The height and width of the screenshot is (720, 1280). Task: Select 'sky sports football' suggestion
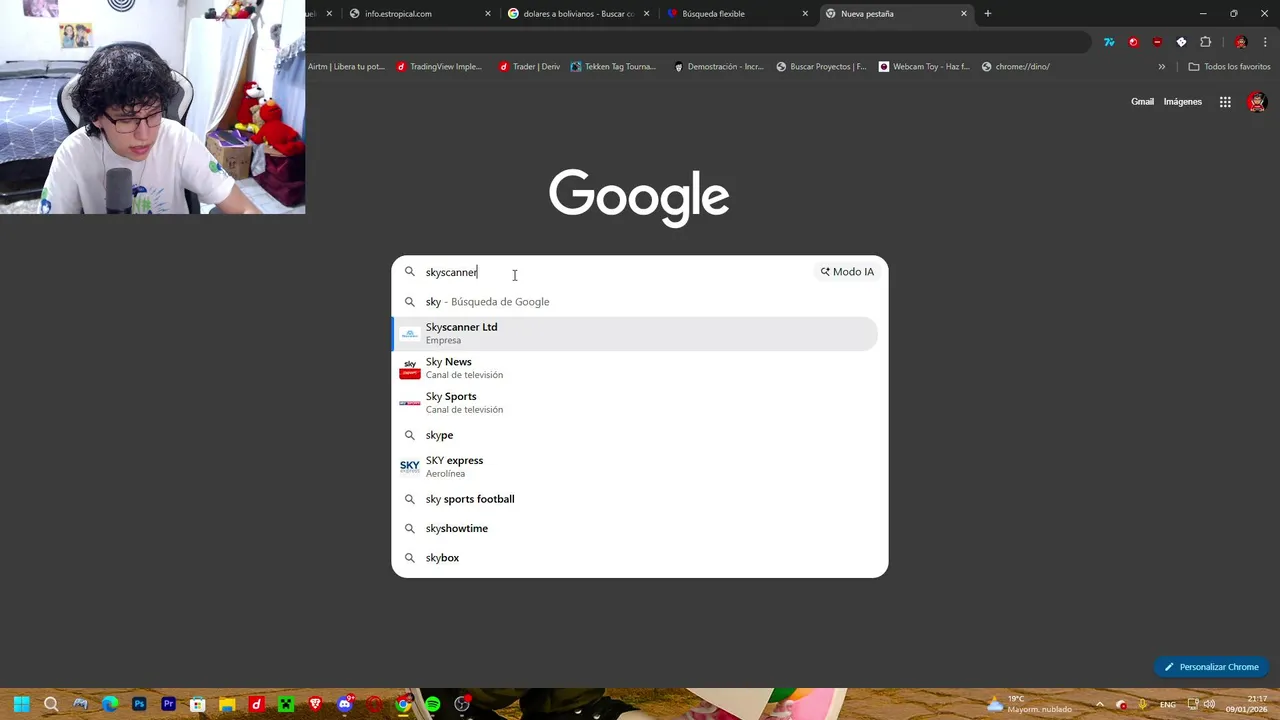[635, 499]
